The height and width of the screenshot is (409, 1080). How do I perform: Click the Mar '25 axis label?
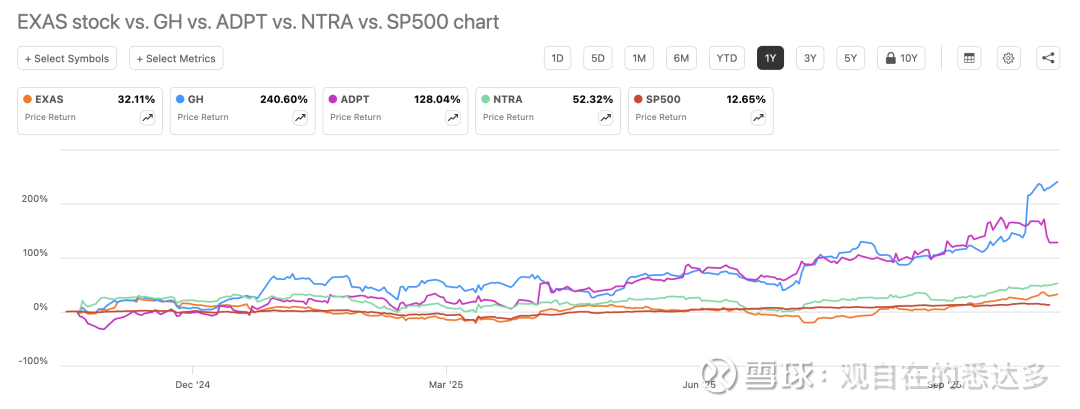(446, 384)
